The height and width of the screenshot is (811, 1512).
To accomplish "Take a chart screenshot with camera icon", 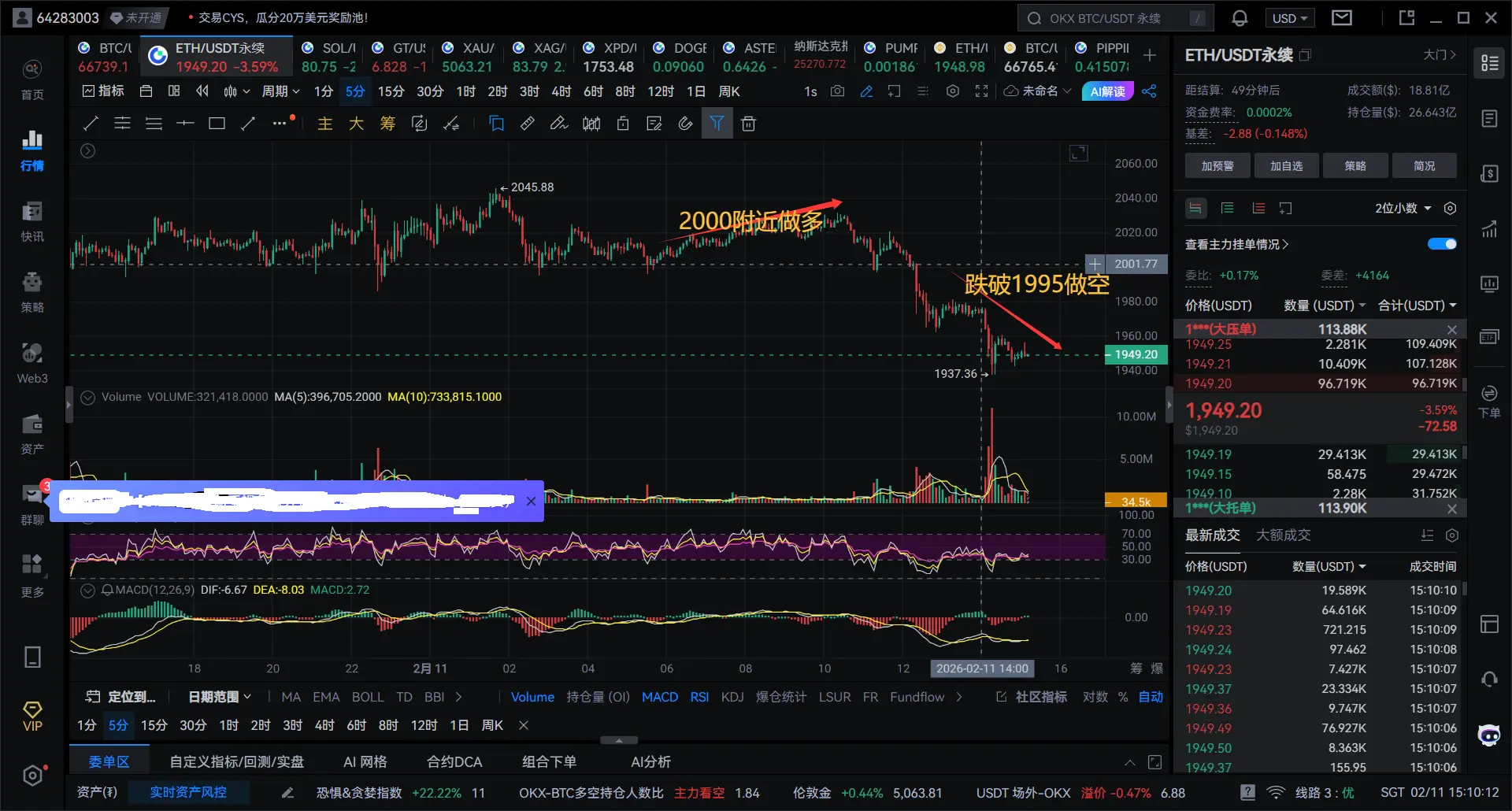I will [x=838, y=91].
